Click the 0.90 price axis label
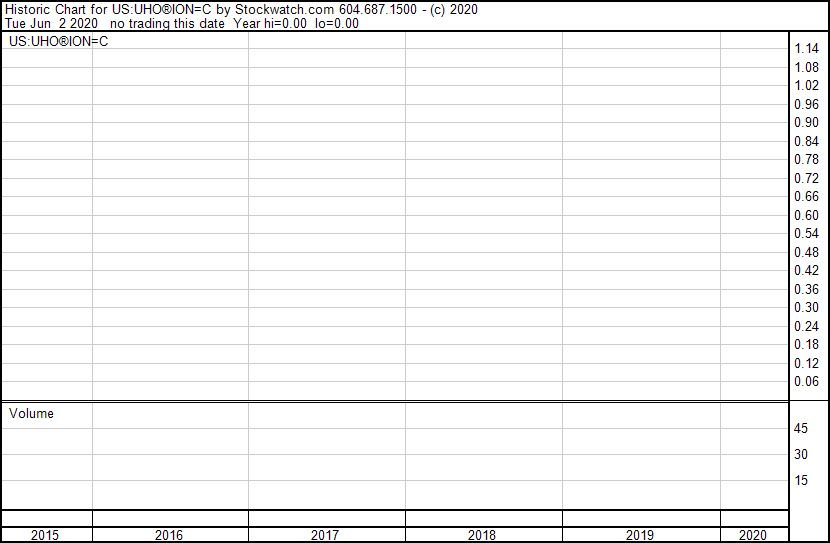 tap(806, 123)
